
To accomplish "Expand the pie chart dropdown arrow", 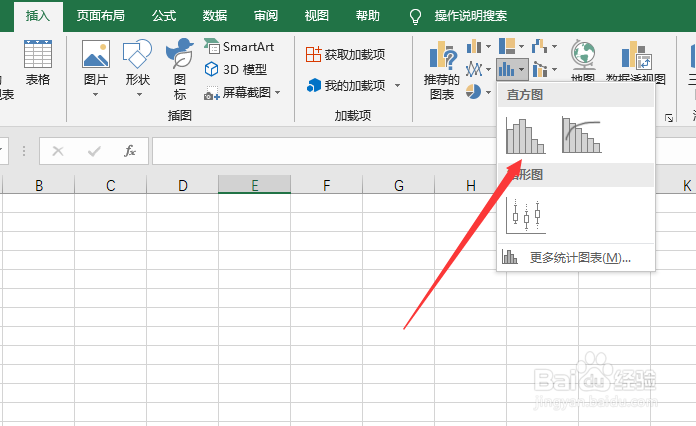I will (488, 92).
